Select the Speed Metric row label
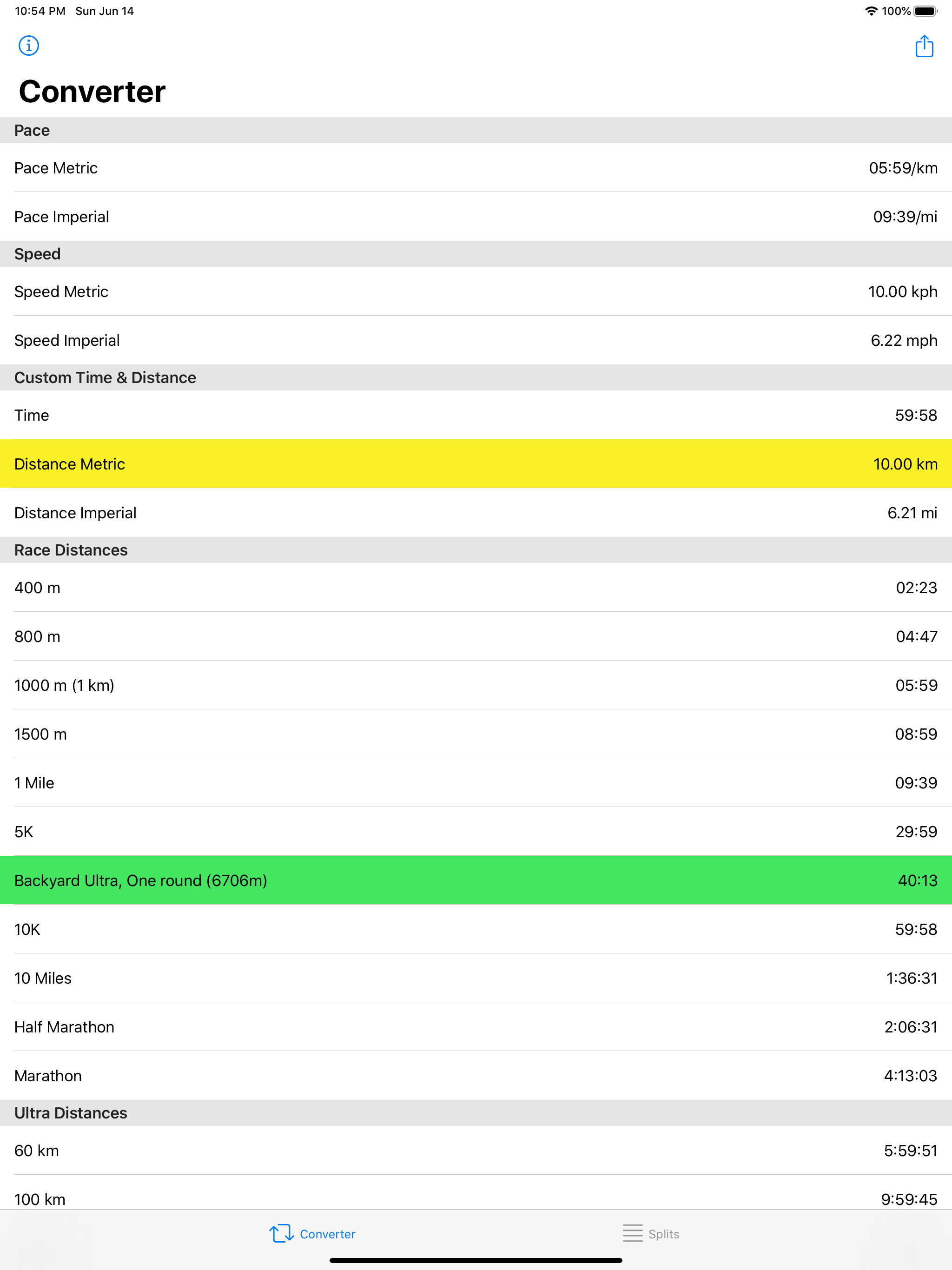Screen dimensions: 952x1270 61,291
